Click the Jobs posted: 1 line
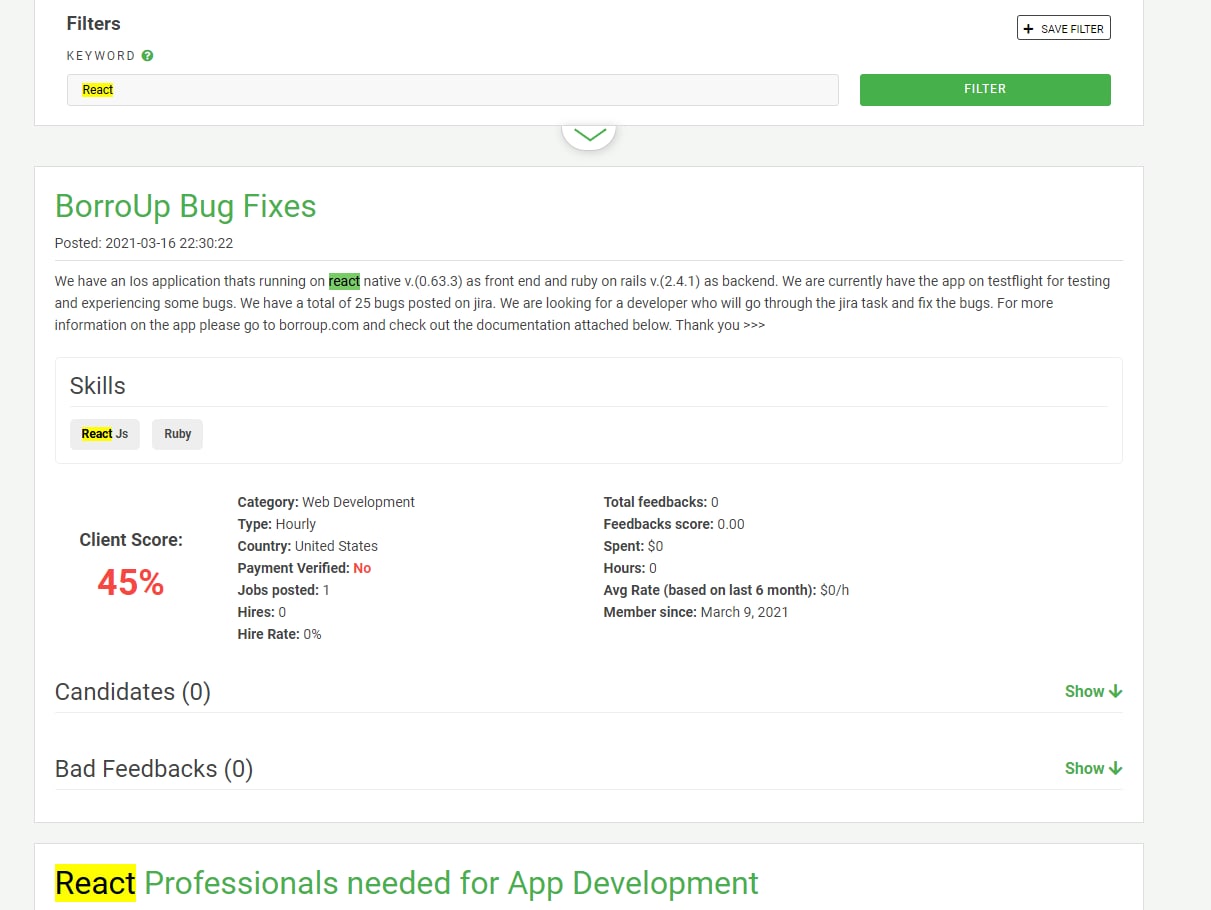 click(284, 590)
